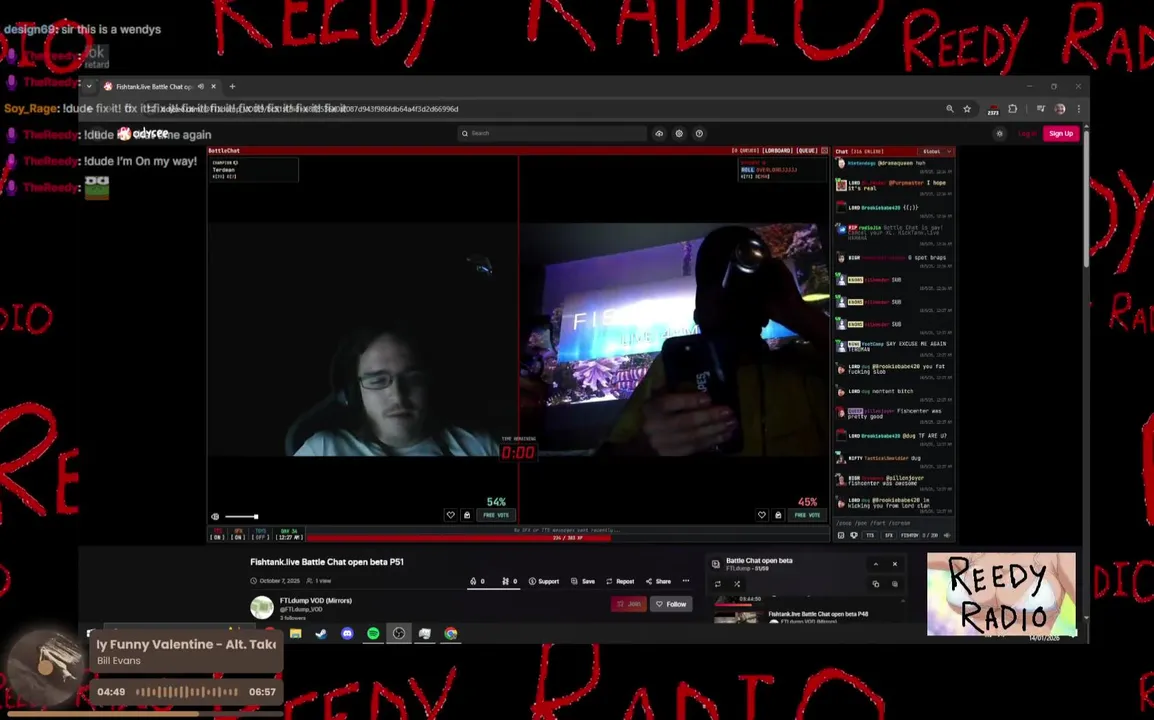Viewport: 1154px width, 720px height.
Task: Like the right player with heart icon
Action: [762, 515]
